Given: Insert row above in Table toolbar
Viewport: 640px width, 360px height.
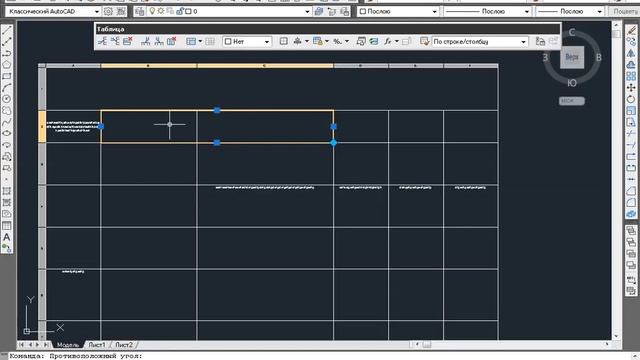Looking at the screenshot, I should point(102,41).
